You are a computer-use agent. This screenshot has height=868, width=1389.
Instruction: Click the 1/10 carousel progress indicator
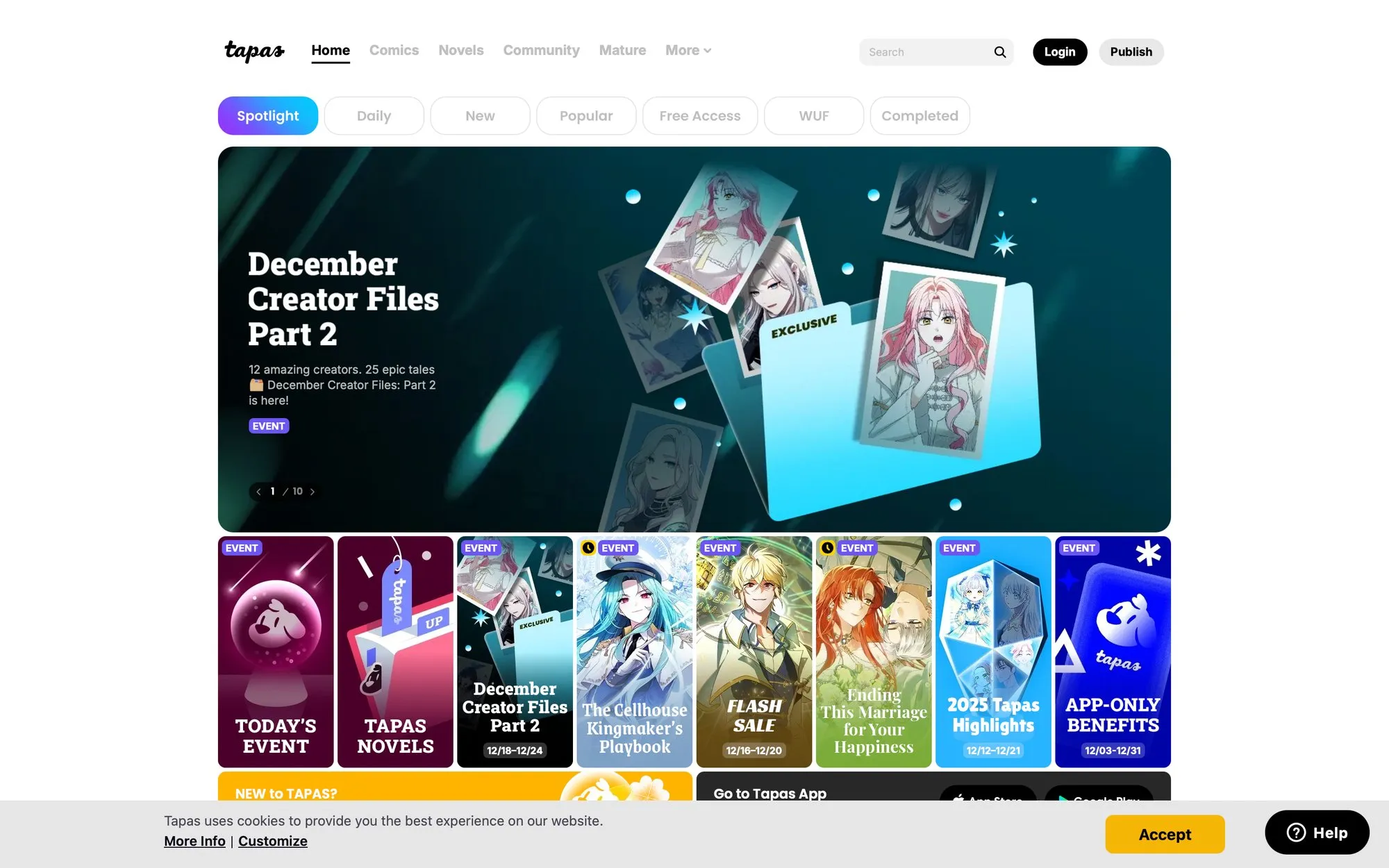[x=285, y=491]
